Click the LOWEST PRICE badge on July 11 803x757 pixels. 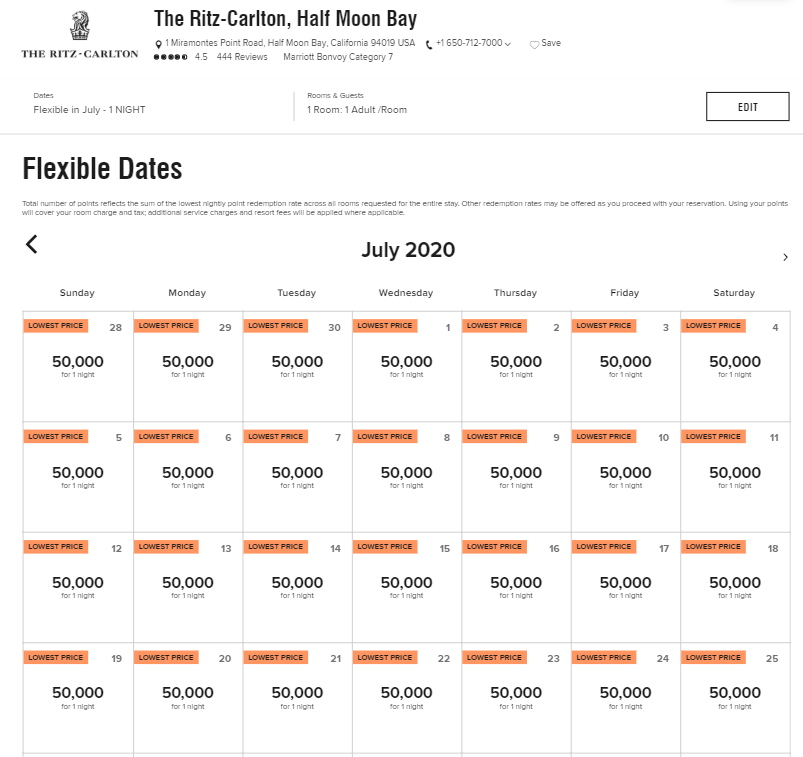(x=712, y=436)
